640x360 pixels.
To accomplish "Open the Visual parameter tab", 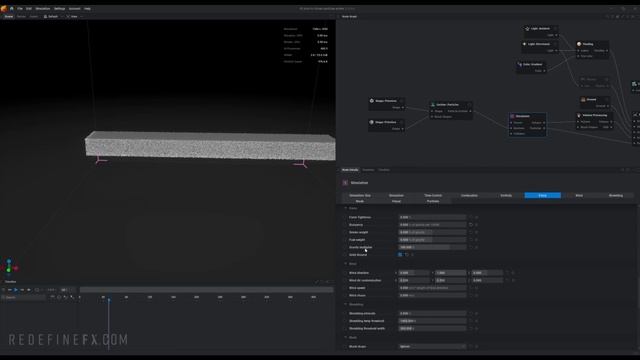I will 396,201.
